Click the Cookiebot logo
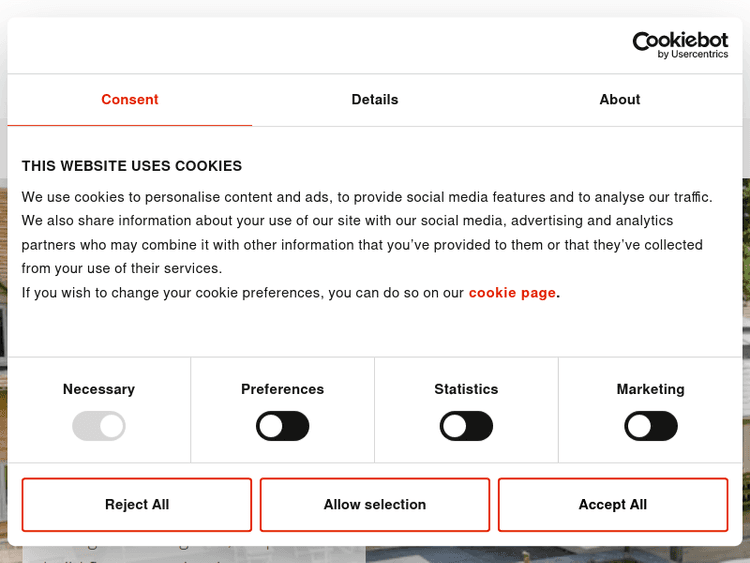 (680, 40)
